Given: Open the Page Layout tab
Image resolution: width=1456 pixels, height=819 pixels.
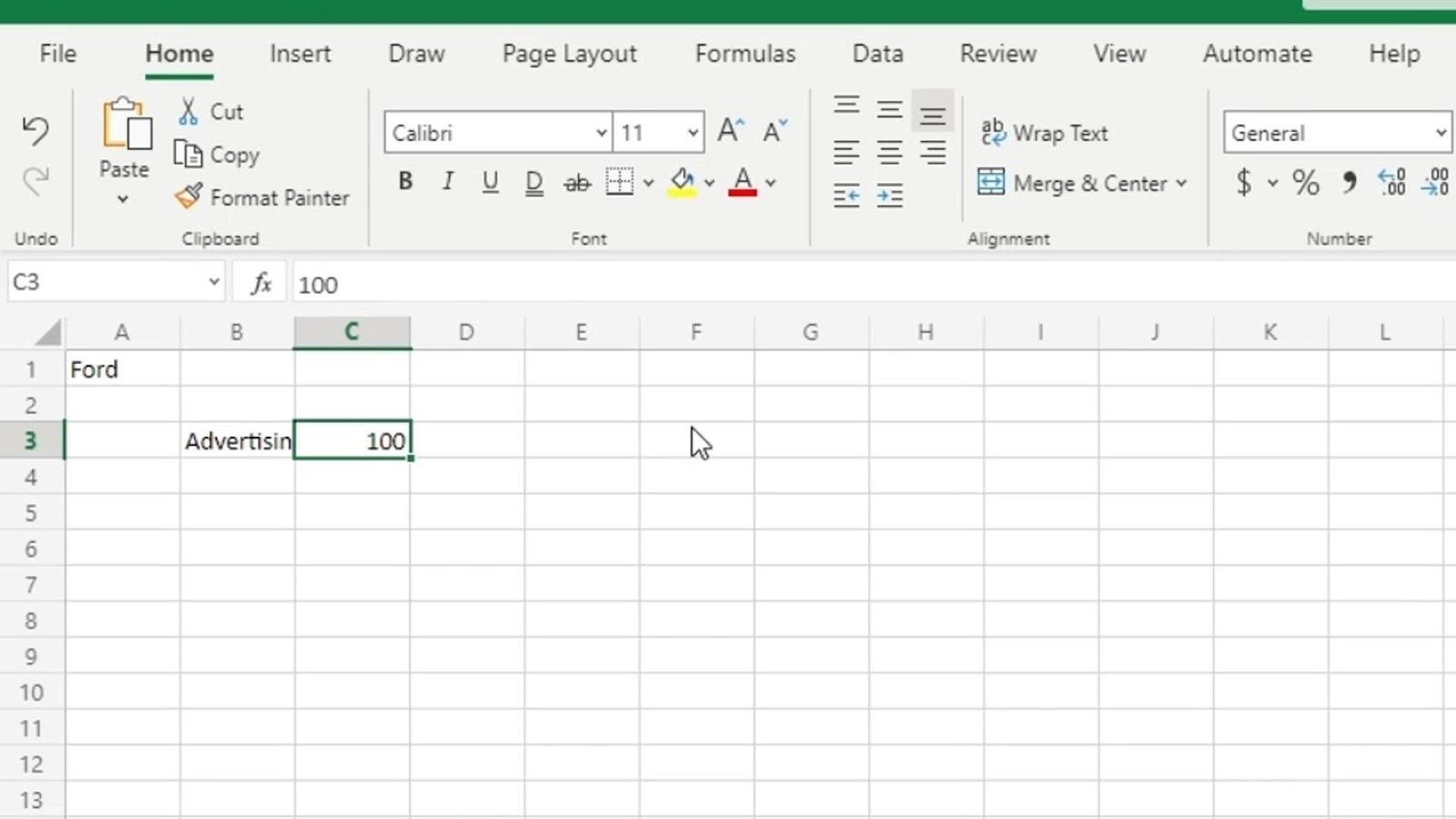Looking at the screenshot, I should [x=570, y=53].
